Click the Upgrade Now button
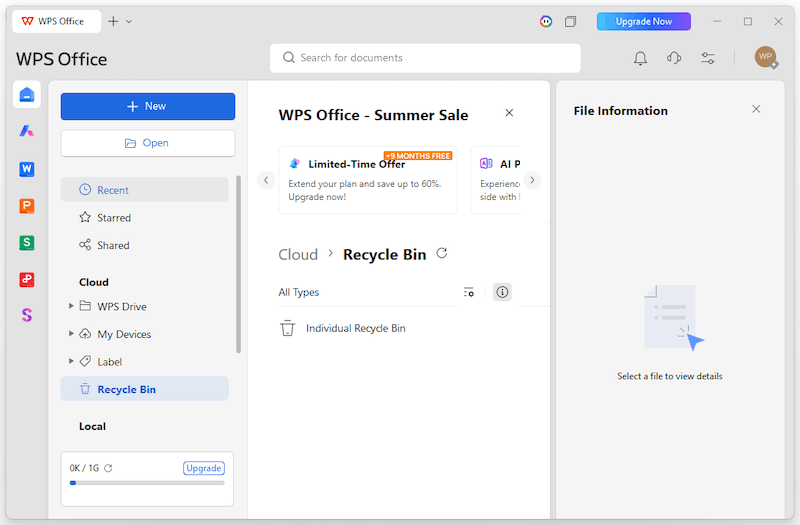800x525 pixels. 643,21
